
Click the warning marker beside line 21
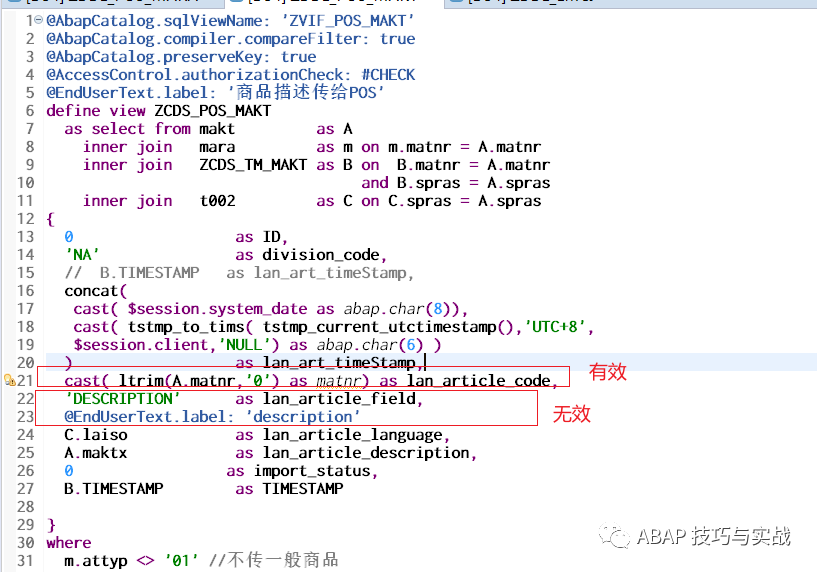(x=9, y=380)
